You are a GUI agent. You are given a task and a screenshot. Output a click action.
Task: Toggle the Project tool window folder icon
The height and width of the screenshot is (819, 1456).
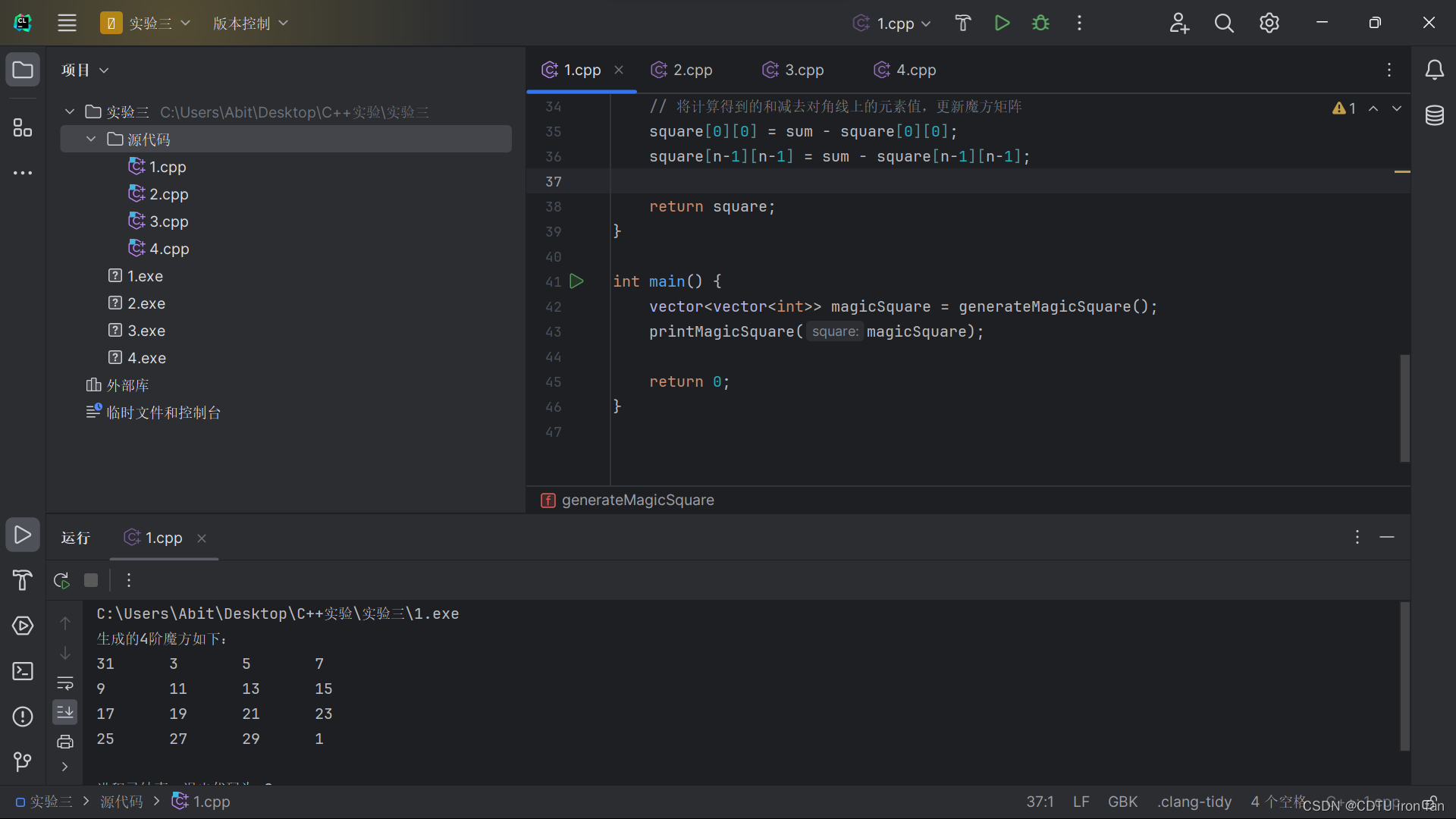tap(23, 70)
